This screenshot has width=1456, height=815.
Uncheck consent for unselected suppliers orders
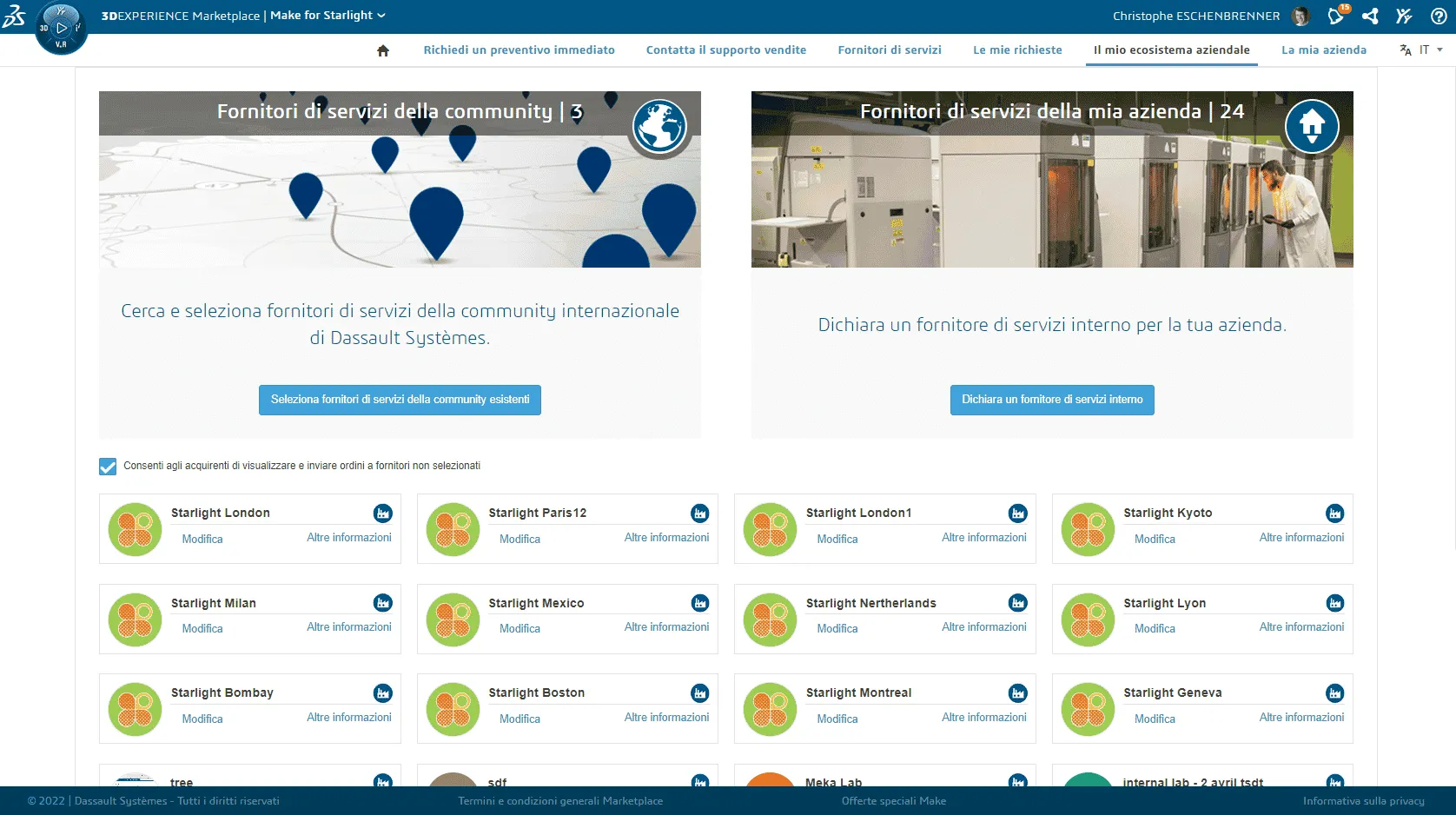pos(106,467)
